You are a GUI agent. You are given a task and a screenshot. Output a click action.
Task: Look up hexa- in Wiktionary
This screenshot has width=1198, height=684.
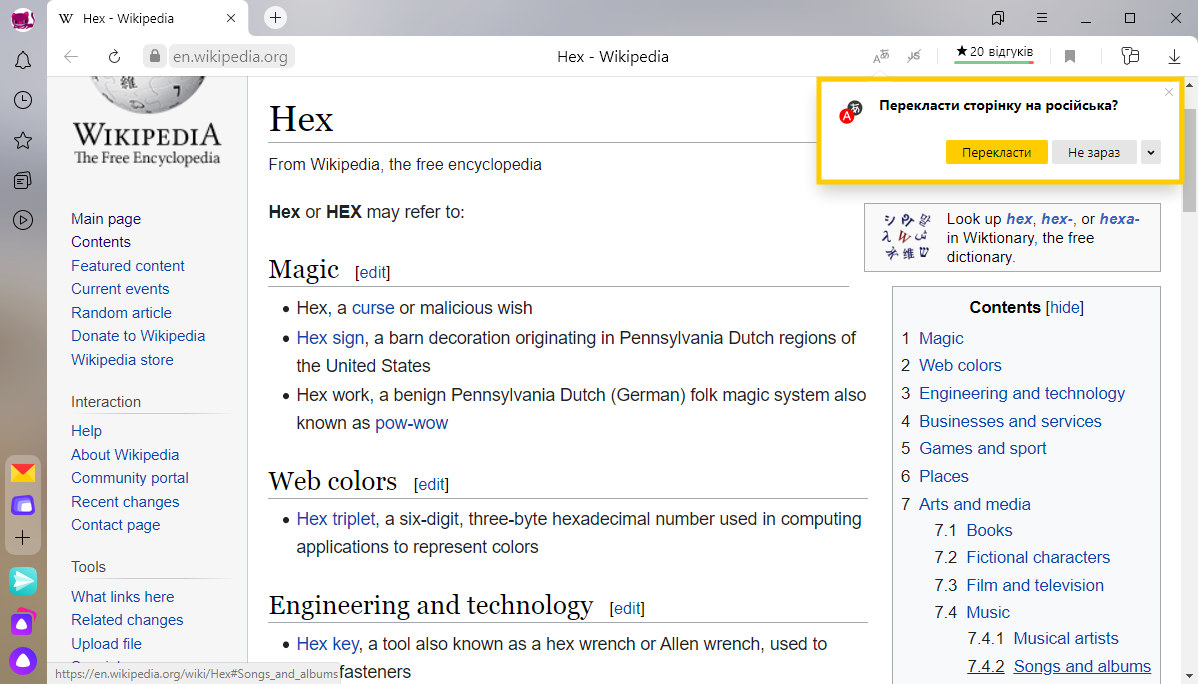(x=1119, y=219)
